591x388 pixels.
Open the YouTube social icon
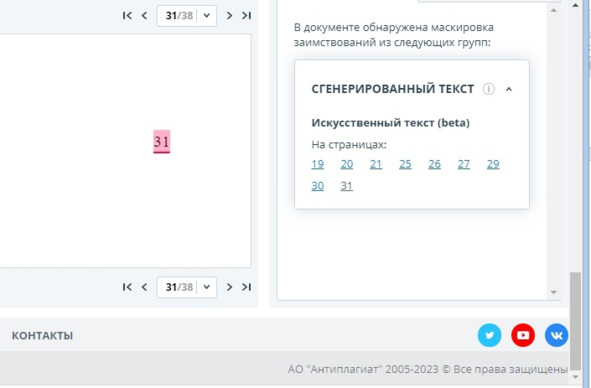tap(523, 335)
